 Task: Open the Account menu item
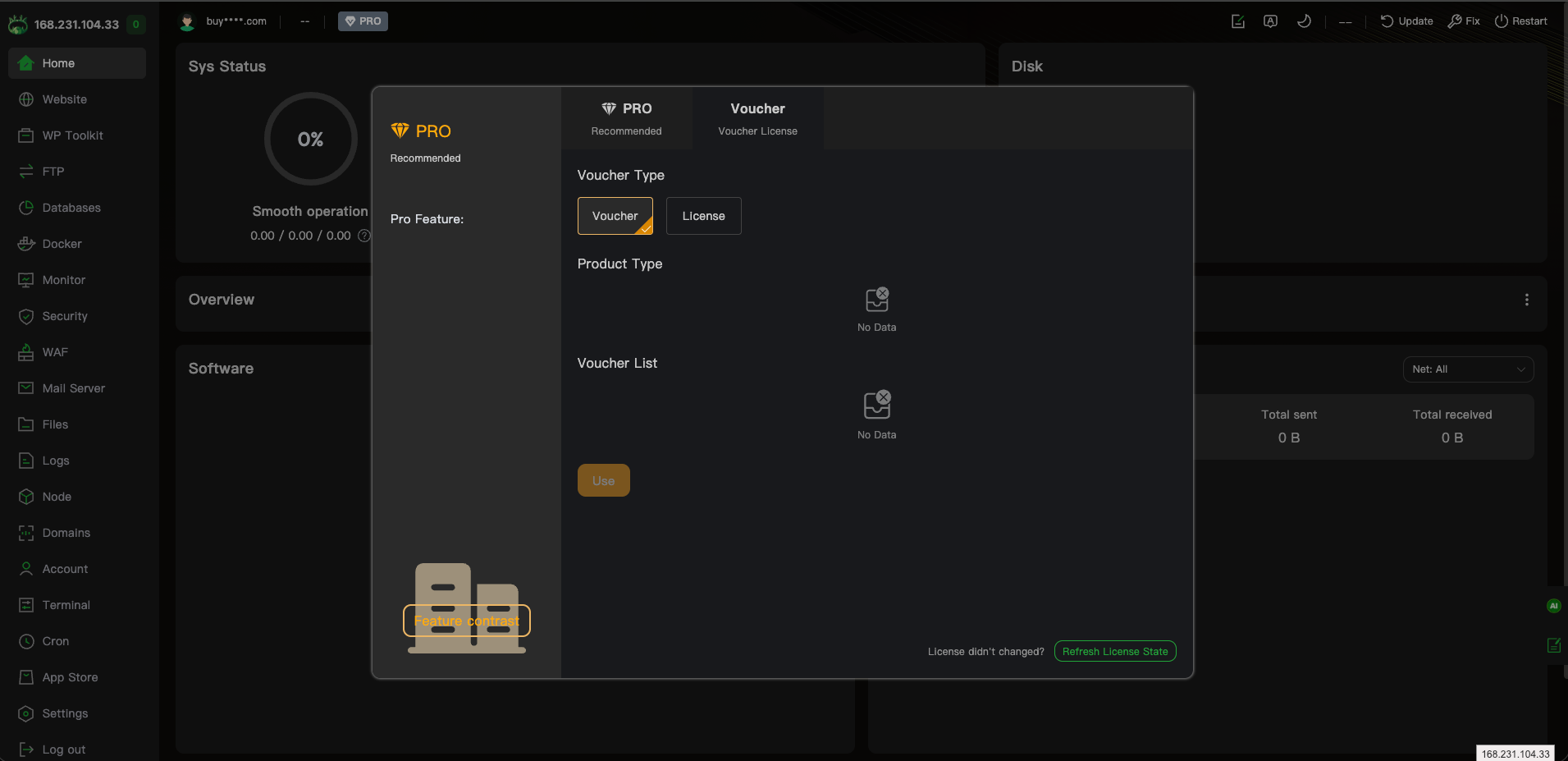[77, 569]
